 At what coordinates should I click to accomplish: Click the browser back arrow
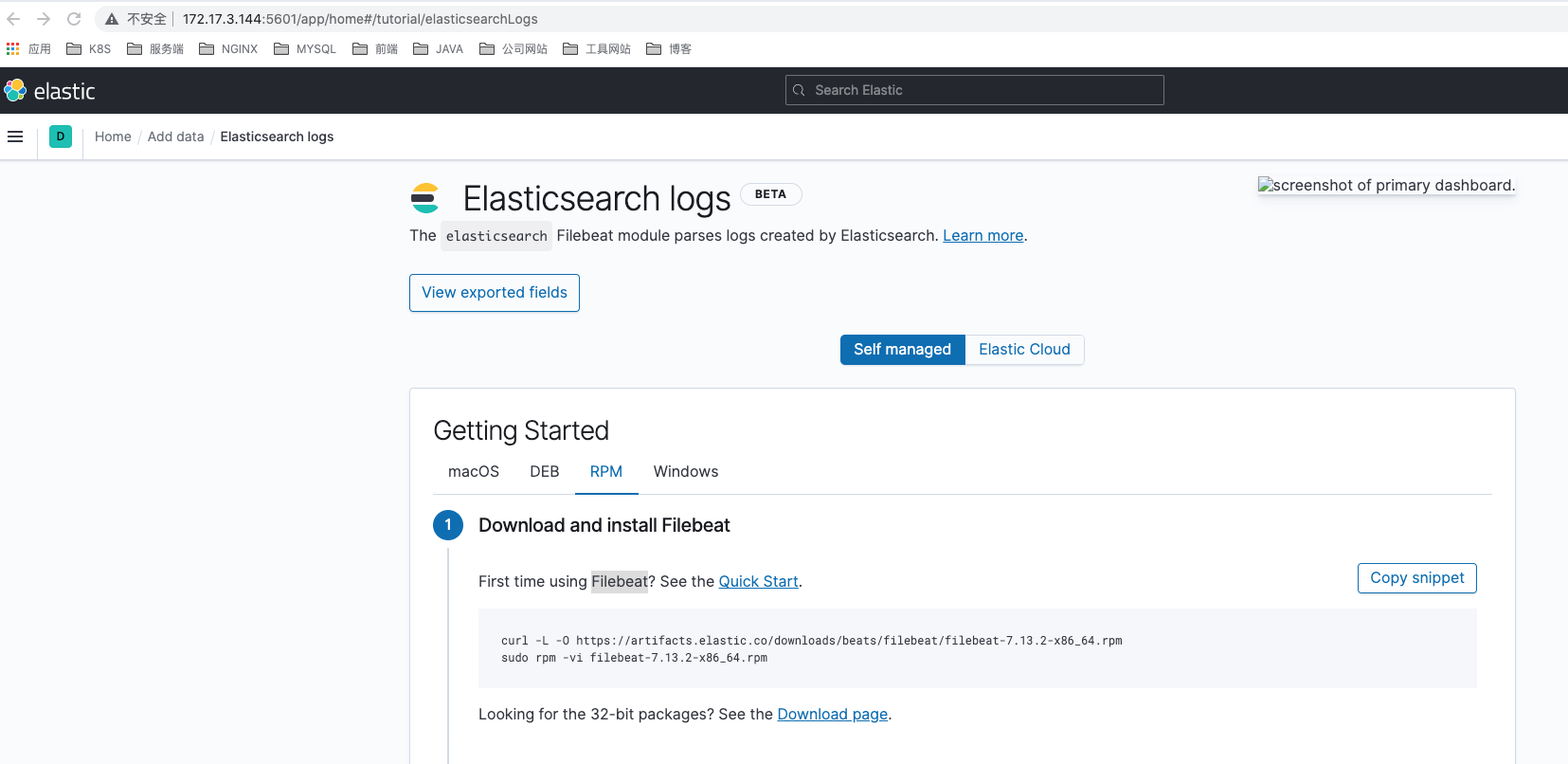(13, 19)
